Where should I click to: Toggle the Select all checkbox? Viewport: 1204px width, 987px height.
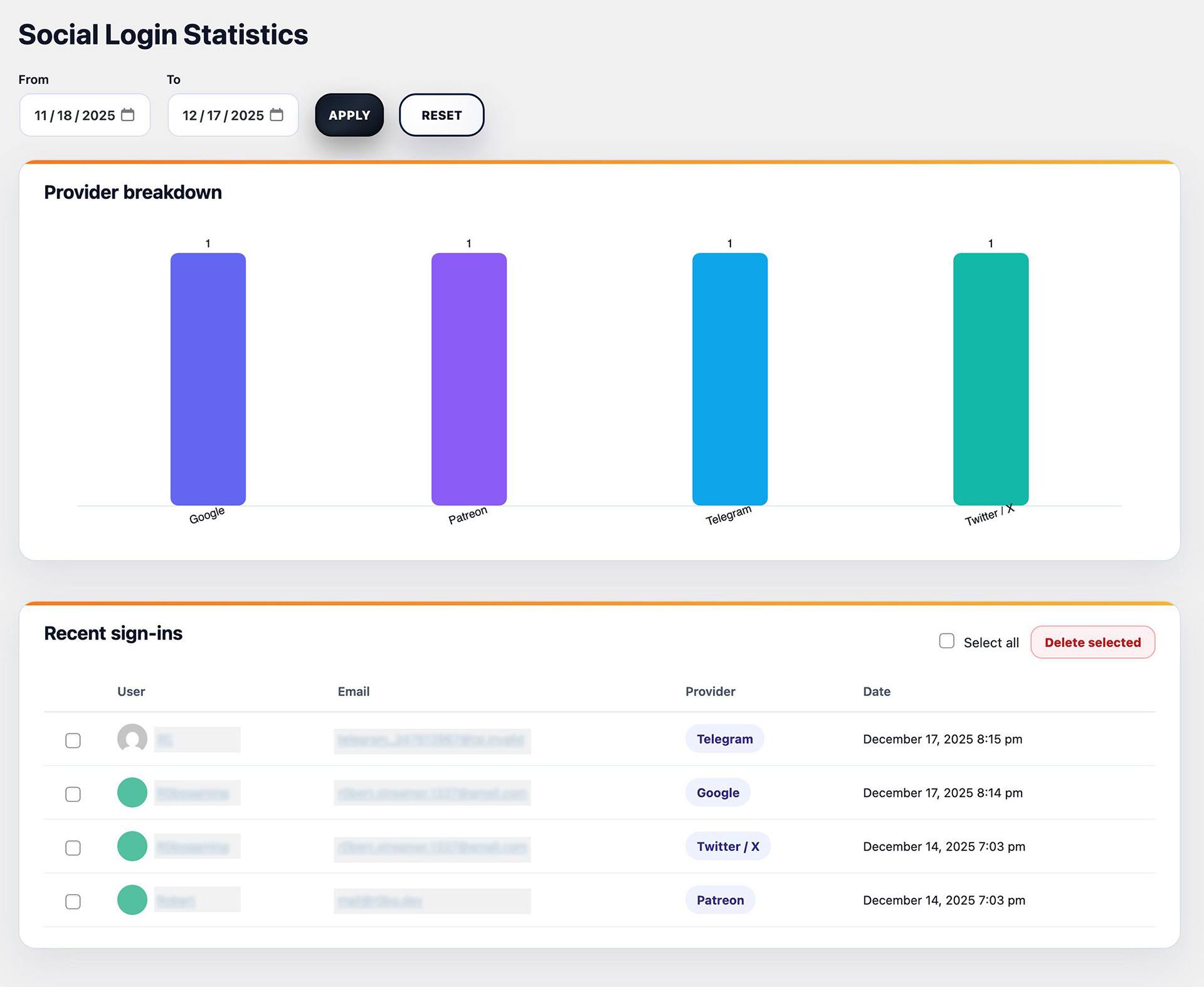(x=947, y=641)
